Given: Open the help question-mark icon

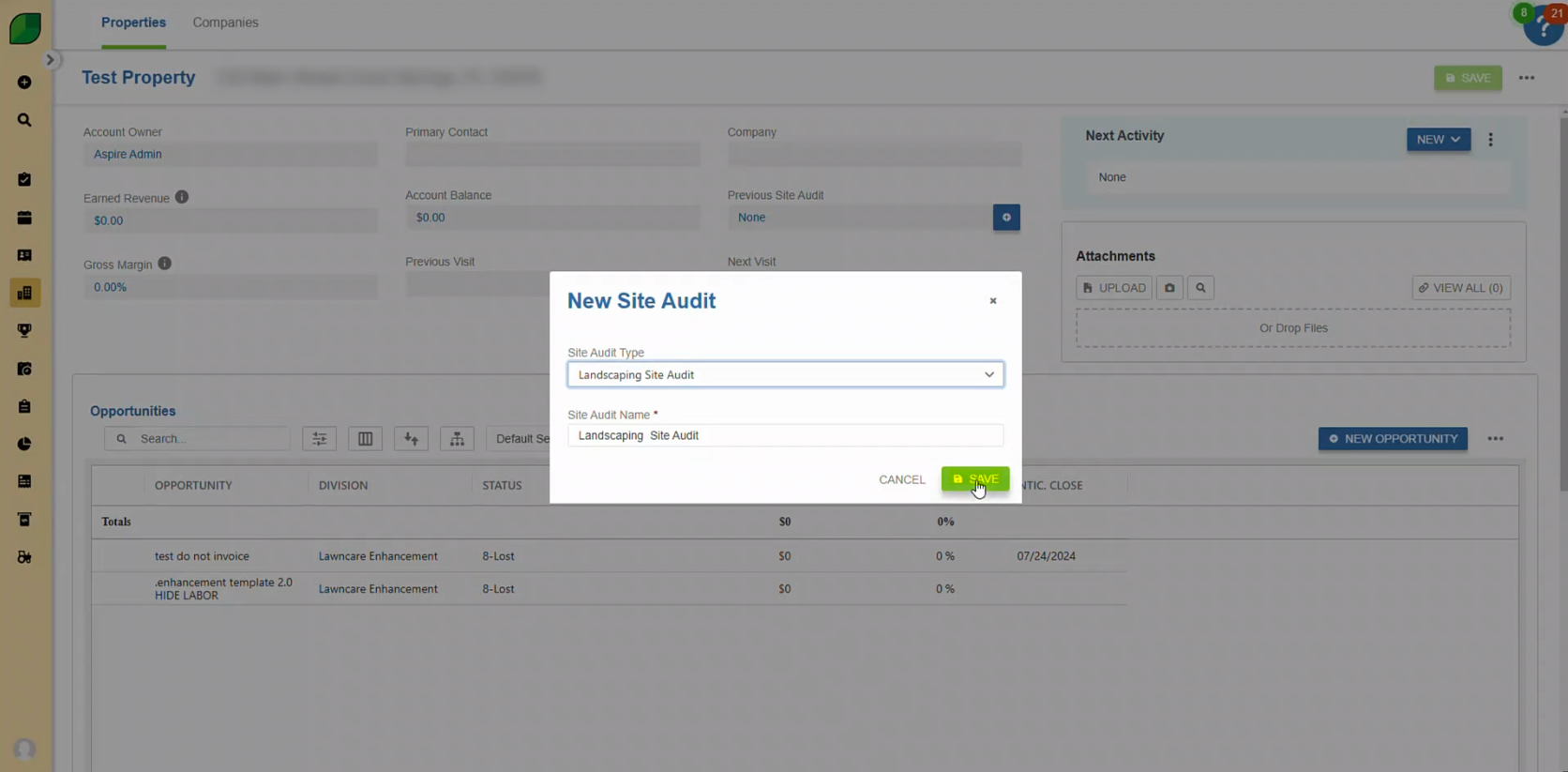Looking at the screenshot, I should [x=1543, y=28].
